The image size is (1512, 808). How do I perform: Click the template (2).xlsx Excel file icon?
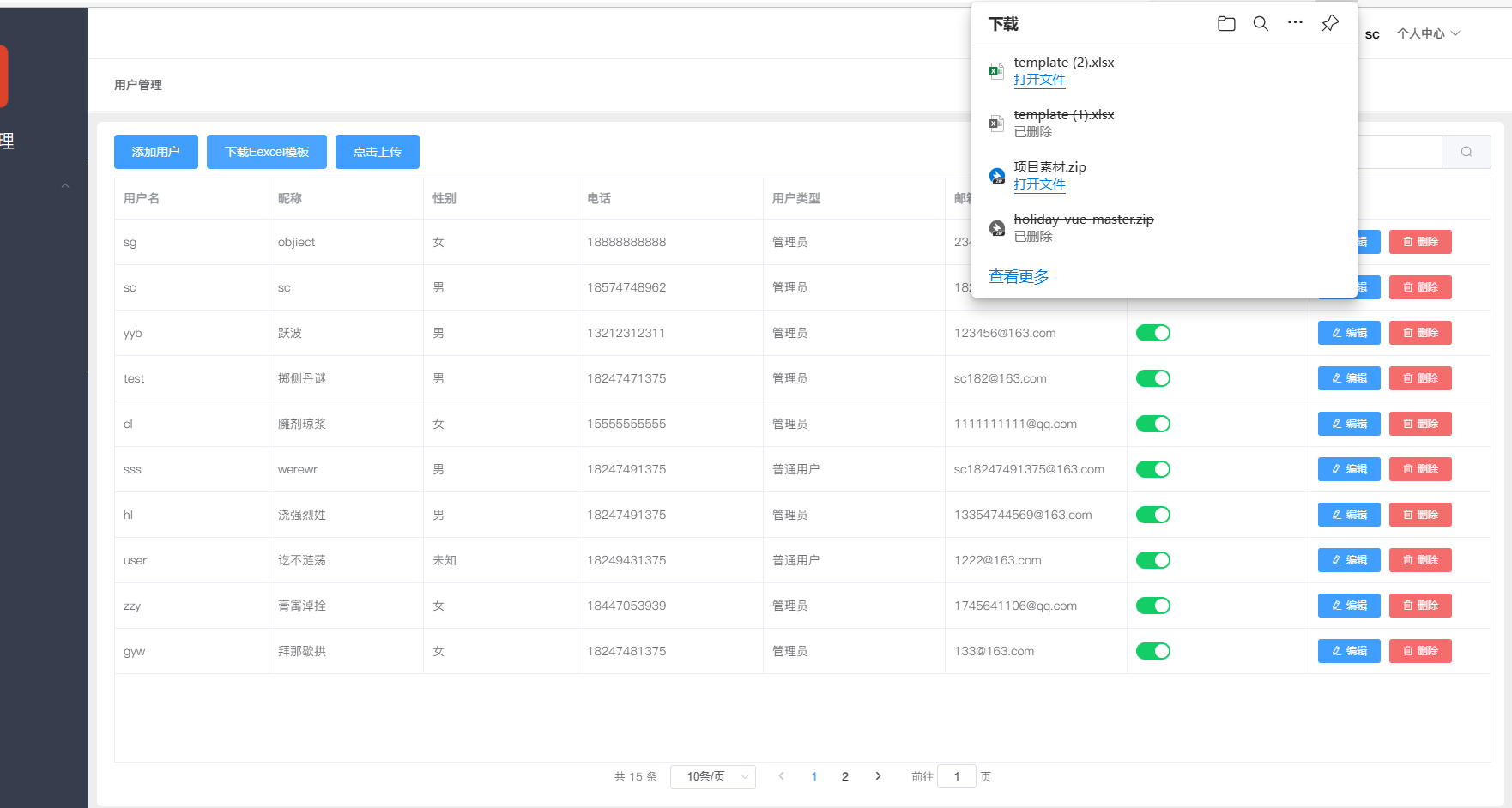pyautogui.click(x=996, y=71)
